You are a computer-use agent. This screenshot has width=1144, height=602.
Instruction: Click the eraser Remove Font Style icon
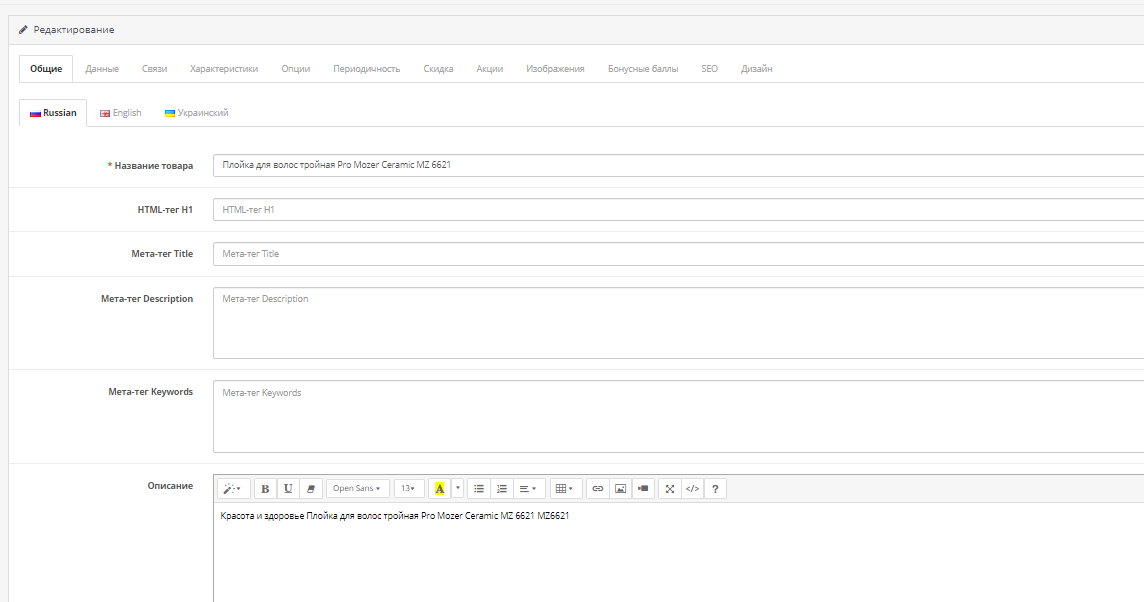(311, 489)
